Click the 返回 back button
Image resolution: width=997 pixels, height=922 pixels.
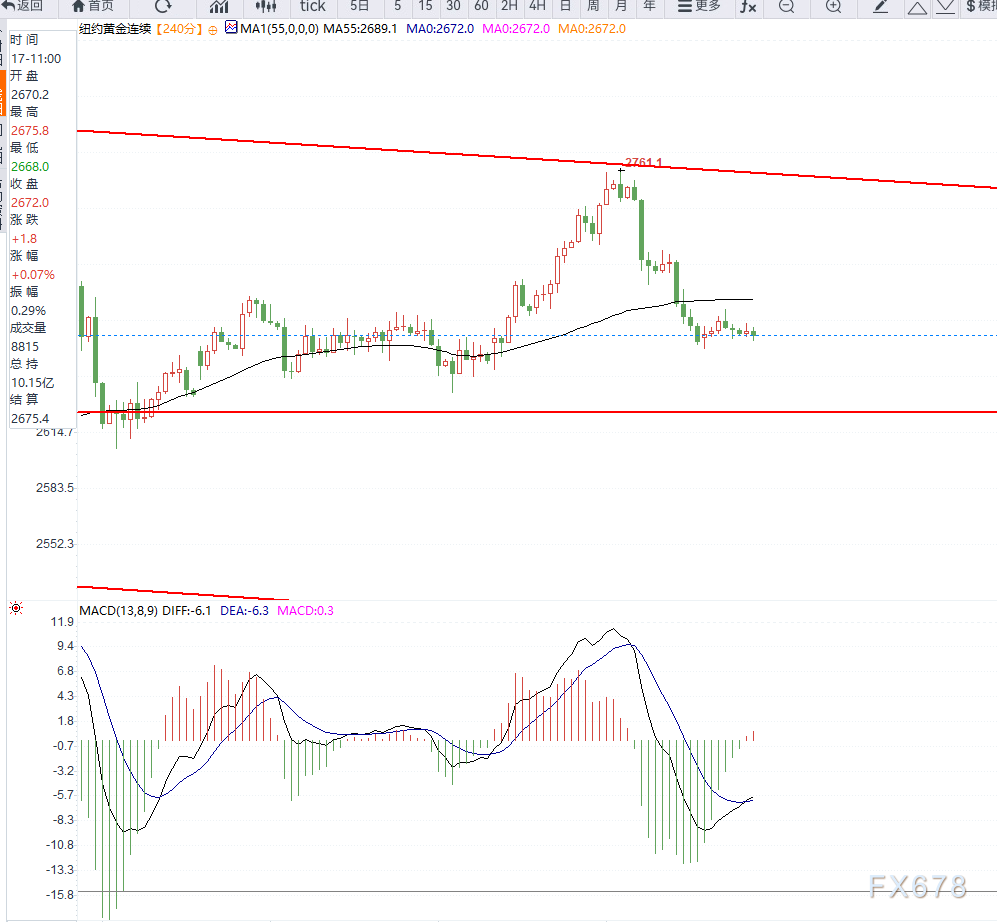point(23,6)
